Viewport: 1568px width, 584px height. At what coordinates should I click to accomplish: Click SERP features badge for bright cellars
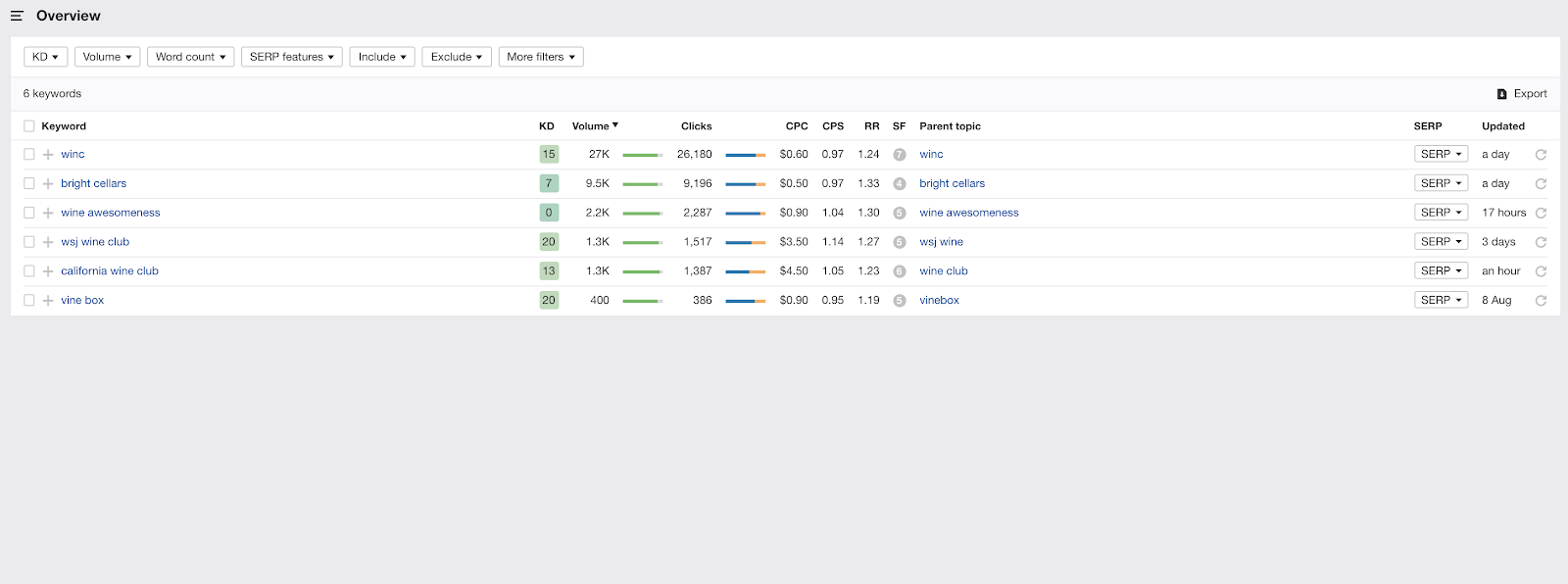(900, 184)
